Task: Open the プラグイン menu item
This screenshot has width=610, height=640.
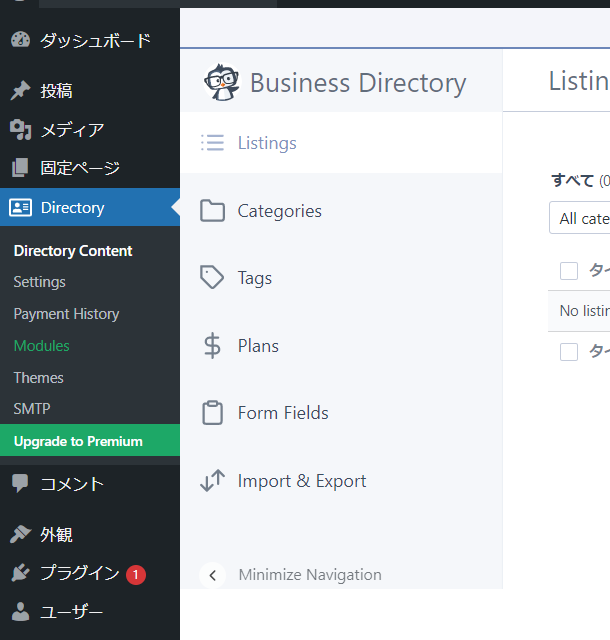Action: (x=80, y=574)
